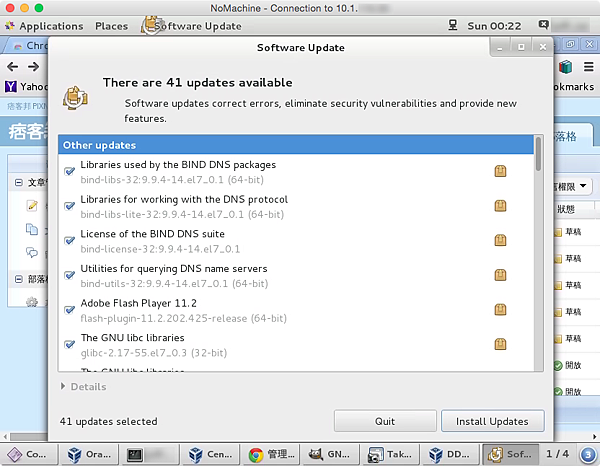600x466 pixels.
Task: Click the Chrome horizontal scrollbar
Action: tap(28, 437)
